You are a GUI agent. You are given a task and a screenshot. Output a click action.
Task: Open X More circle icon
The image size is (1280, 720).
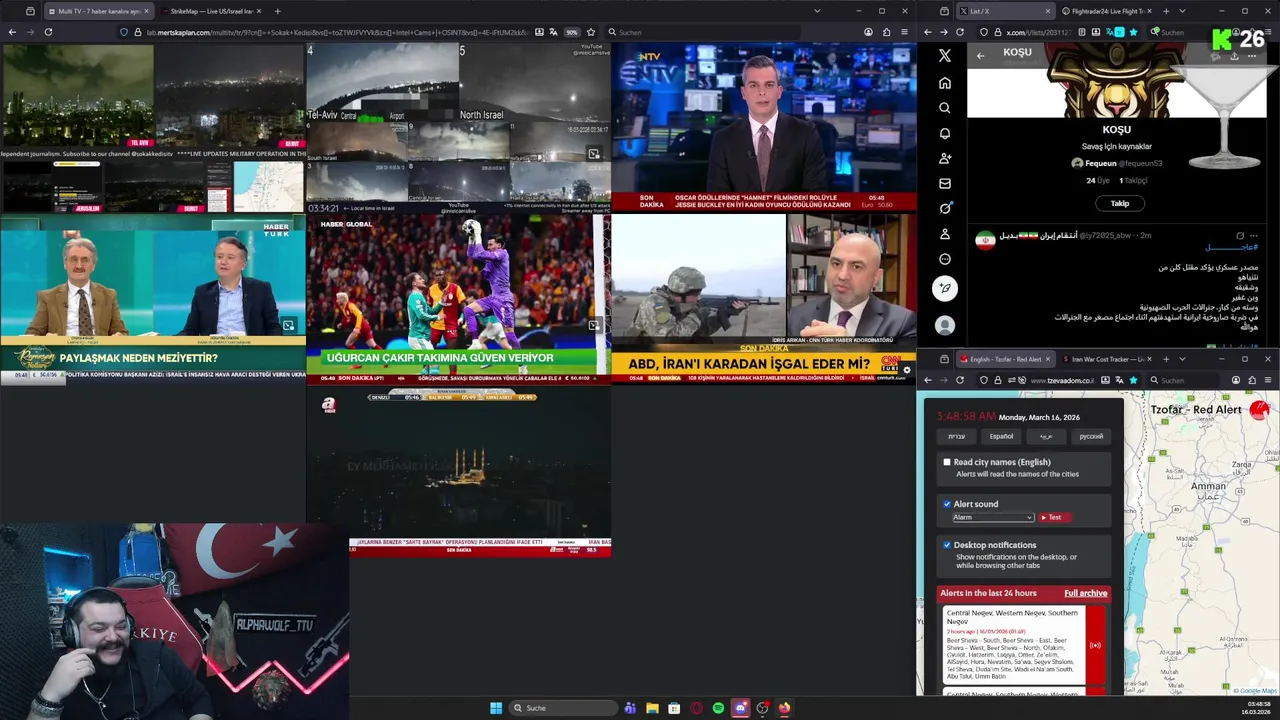tap(945, 259)
